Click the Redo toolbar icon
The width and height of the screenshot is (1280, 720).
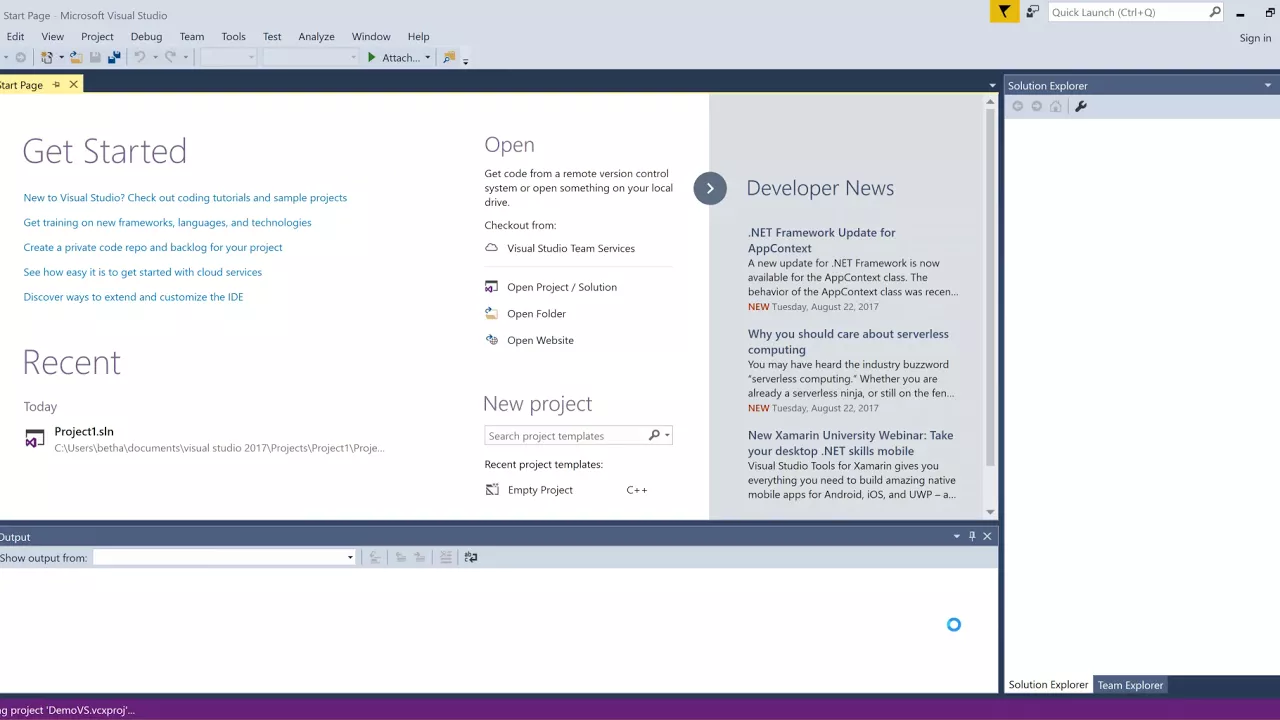(170, 58)
